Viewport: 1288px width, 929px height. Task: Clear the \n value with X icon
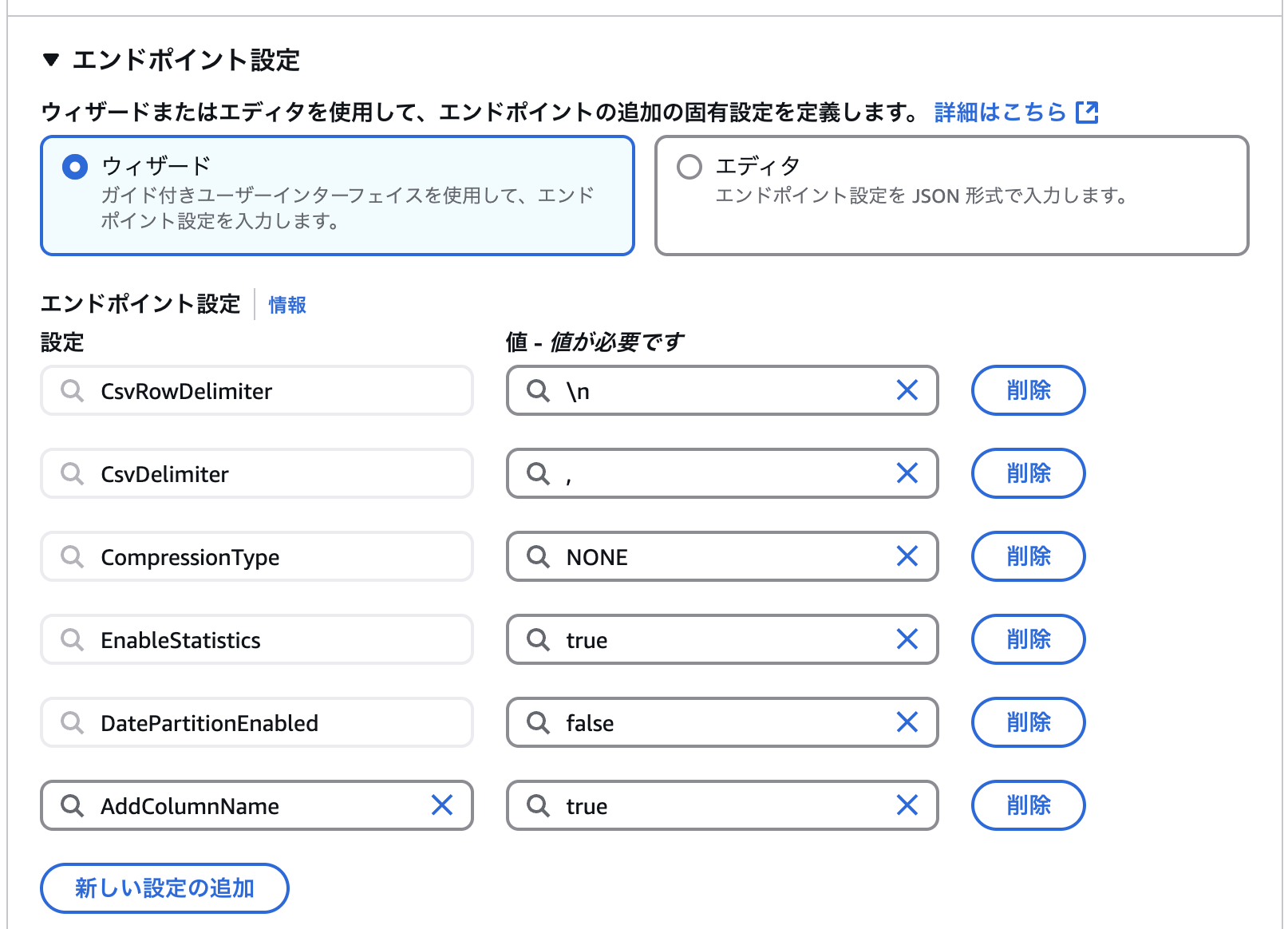pos(907,390)
